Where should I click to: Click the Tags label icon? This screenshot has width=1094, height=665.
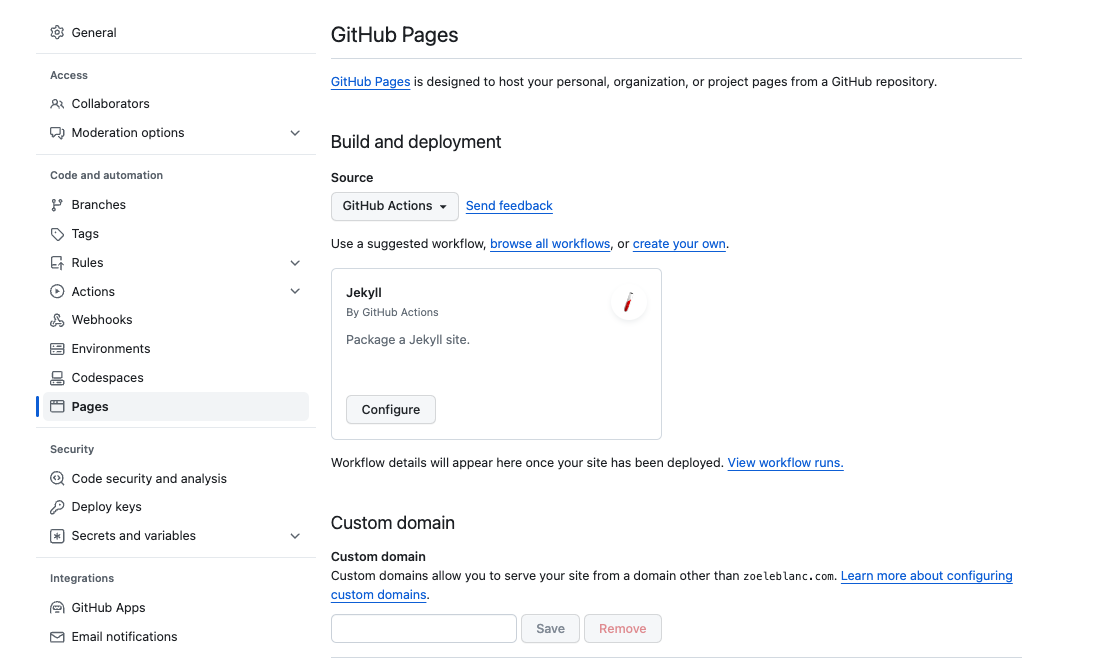pyautogui.click(x=57, y=234)
